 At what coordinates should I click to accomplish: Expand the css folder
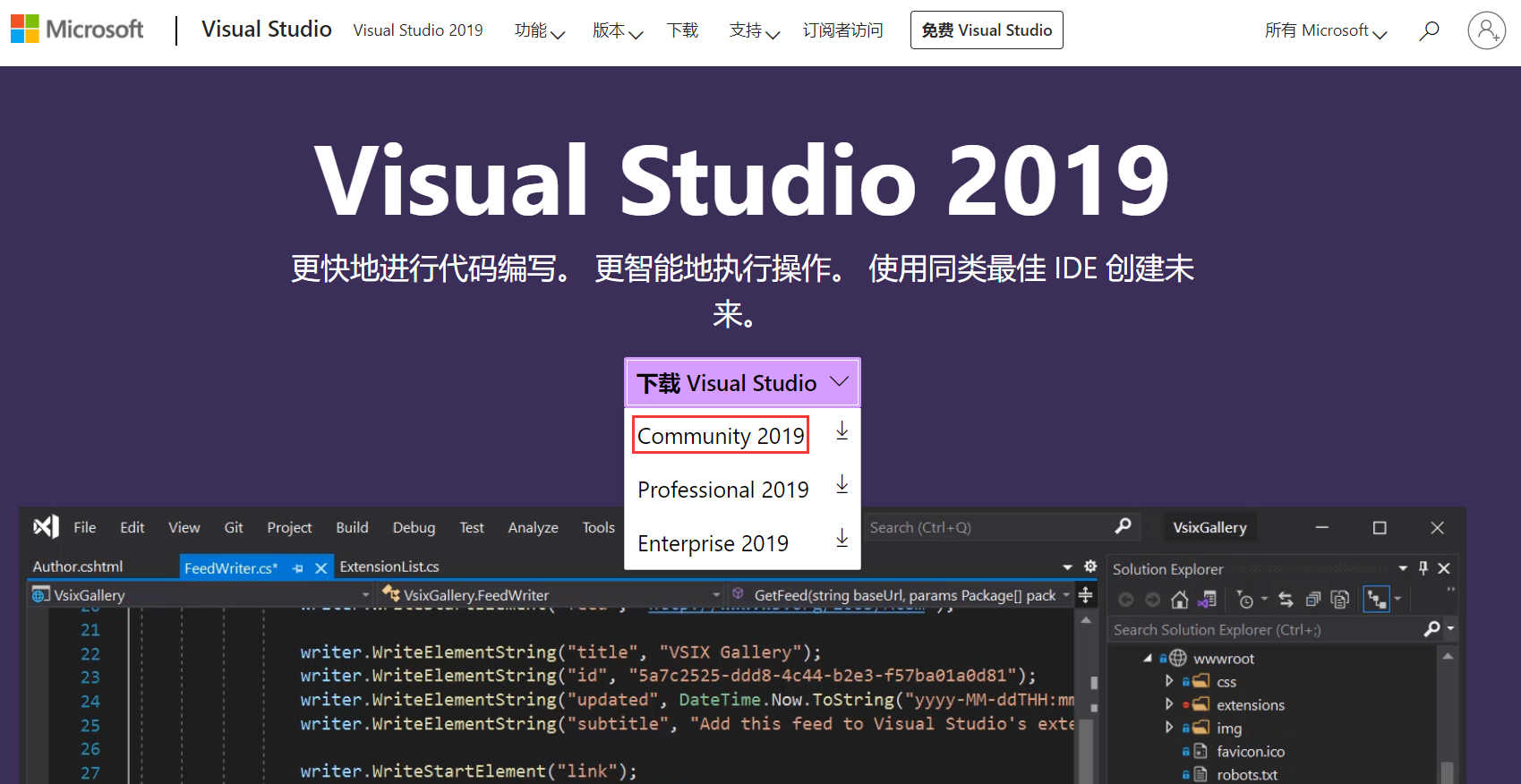1169,681
